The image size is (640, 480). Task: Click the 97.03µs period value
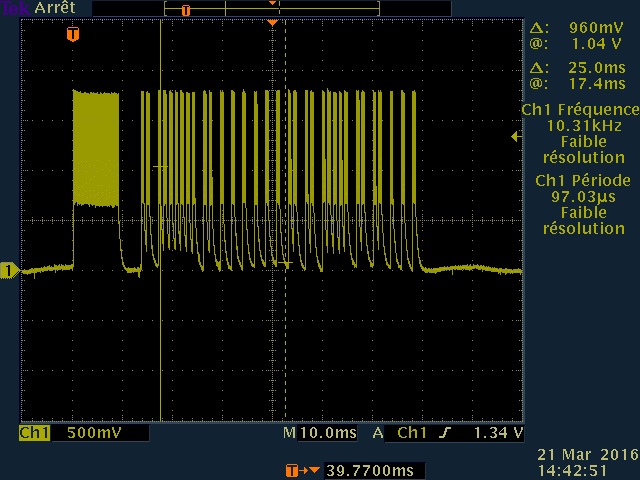tap(583, 197)
